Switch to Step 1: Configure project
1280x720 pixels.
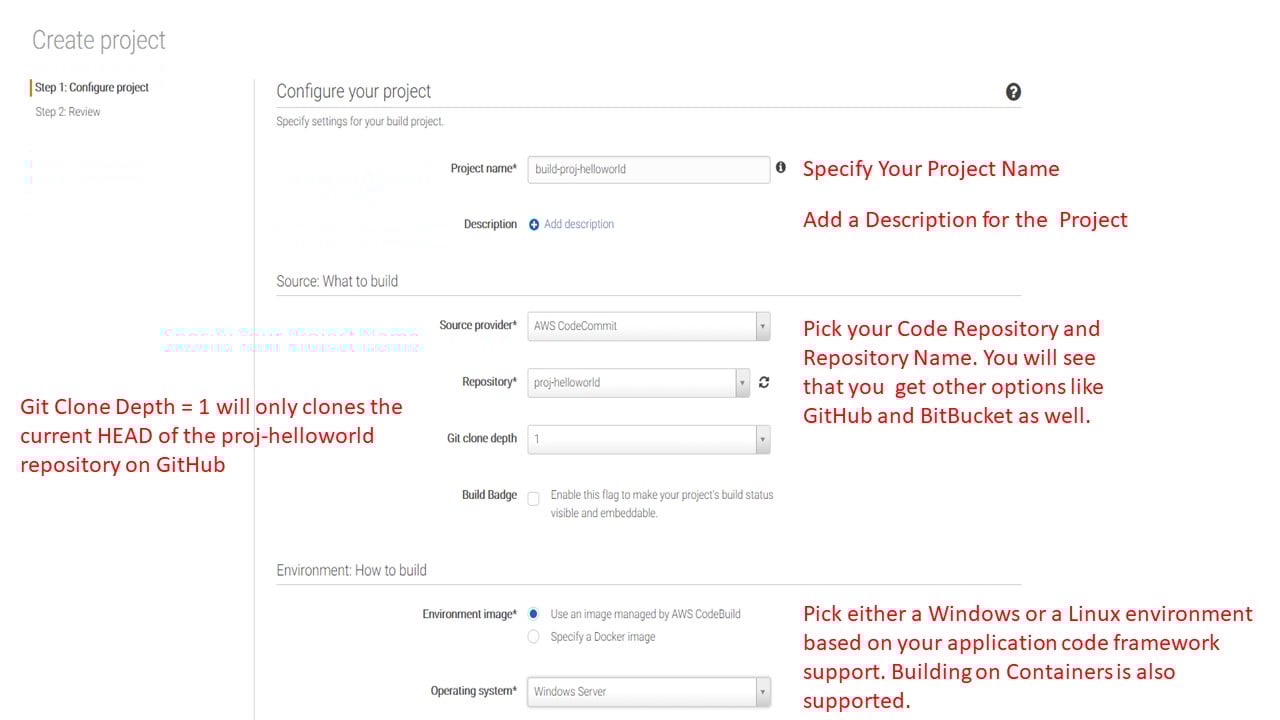point(91,87)
